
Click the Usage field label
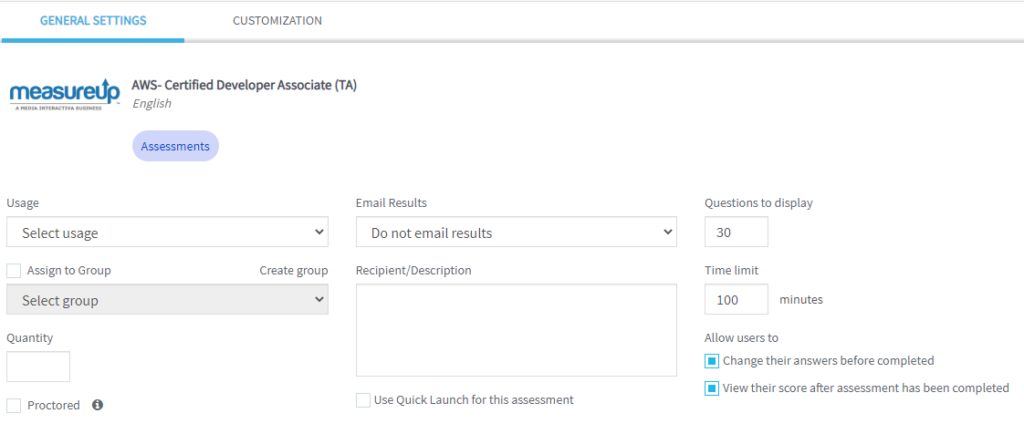tap(23, 203)
